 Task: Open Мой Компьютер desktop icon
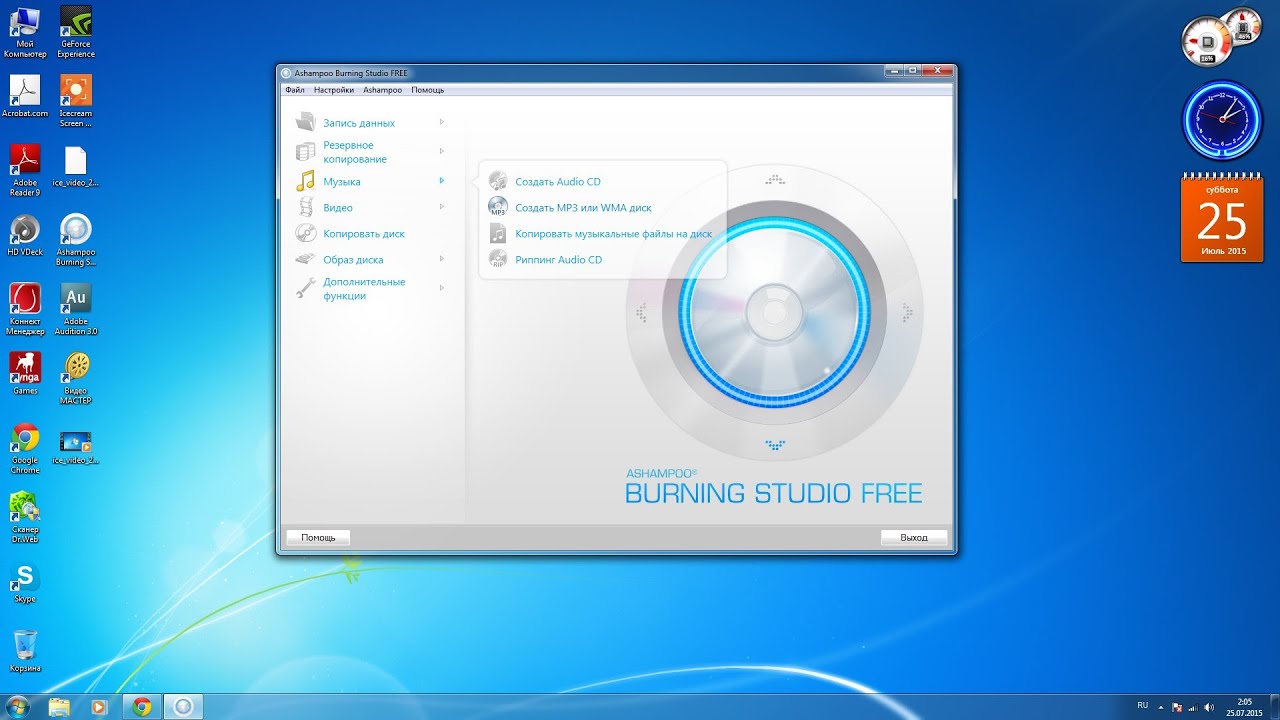25,33
